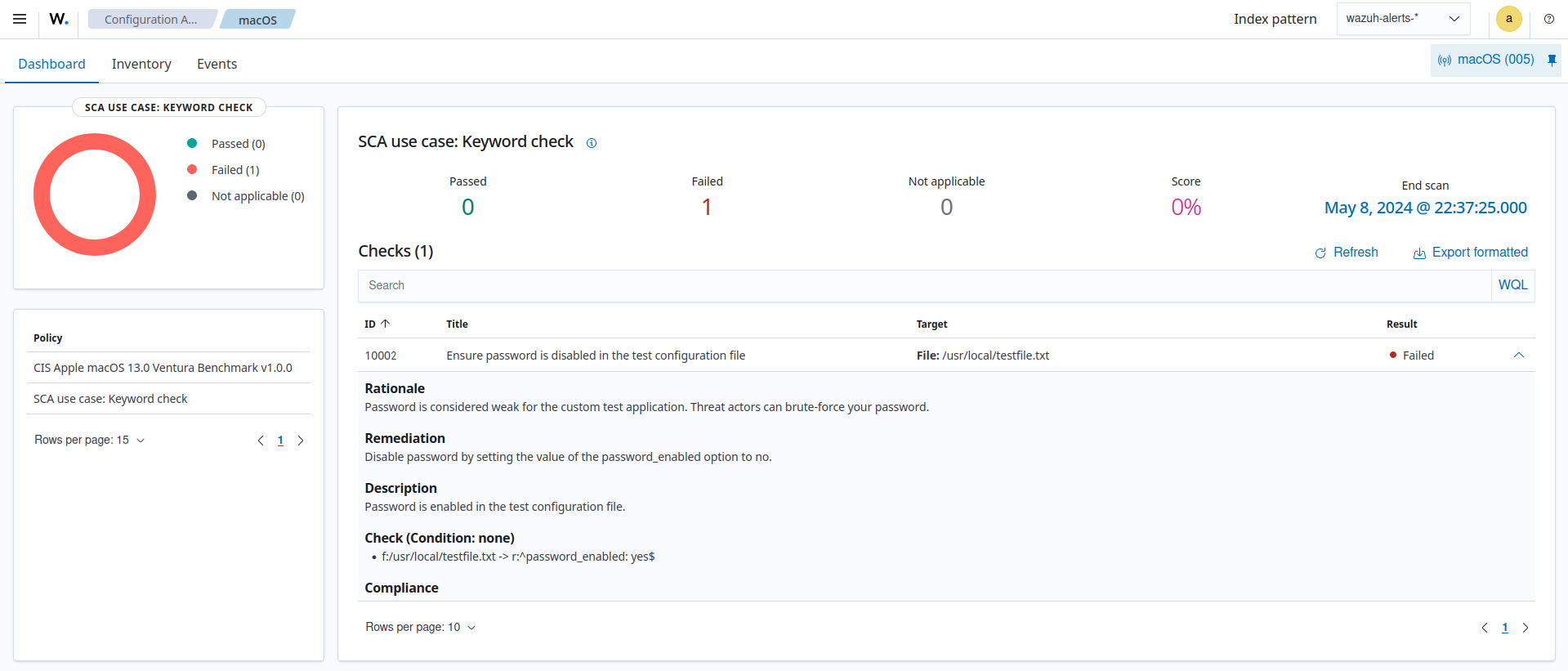
Task: Change checks rows per page from 10
Action: pyautogui.click(x=420, y=627)
